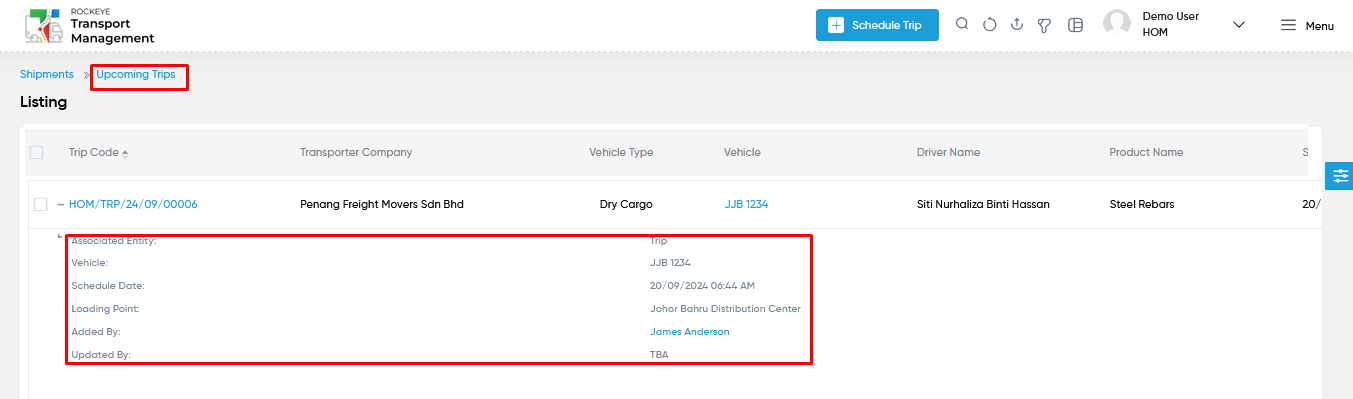This screenshot has height=399, width=1353.
Task: Expand the Demo User dropdown chevron
Action: pyautogui.click(x=1239, y=25)
